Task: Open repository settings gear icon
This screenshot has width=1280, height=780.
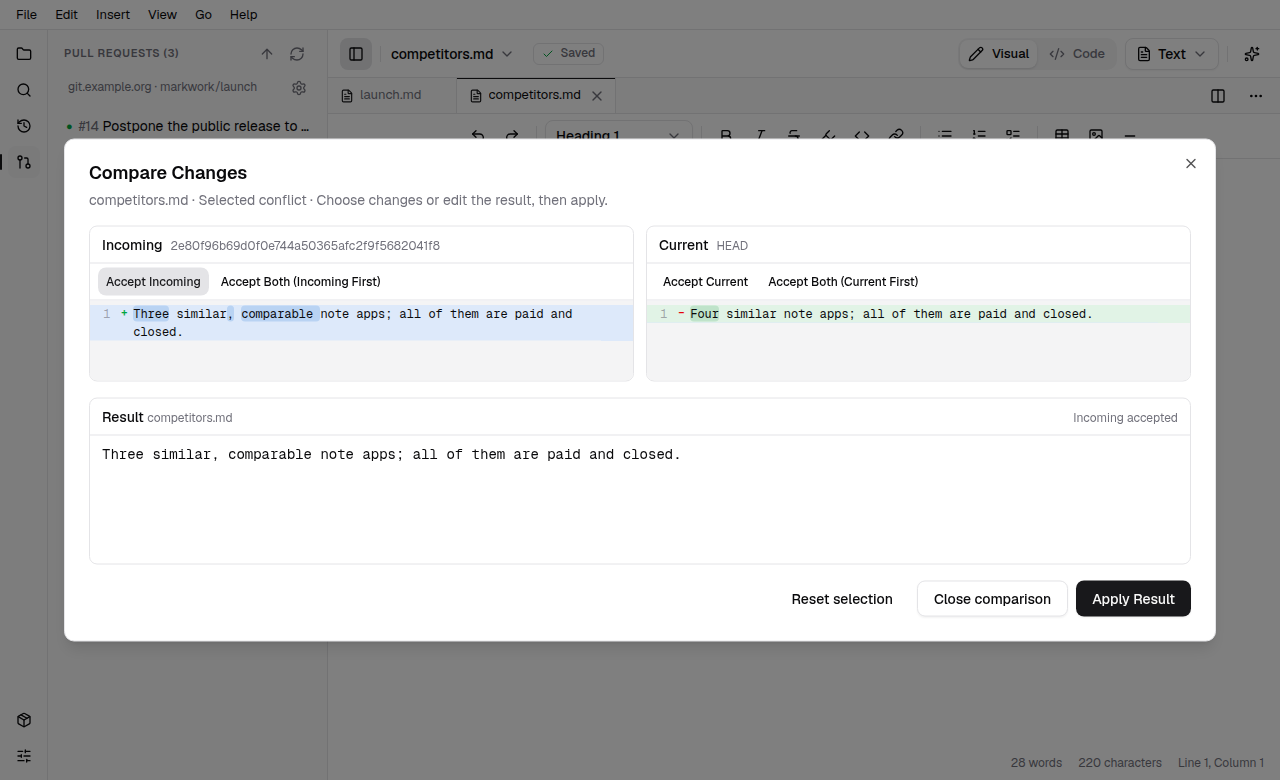Action: pyautogui.click(x=299, y=88)
